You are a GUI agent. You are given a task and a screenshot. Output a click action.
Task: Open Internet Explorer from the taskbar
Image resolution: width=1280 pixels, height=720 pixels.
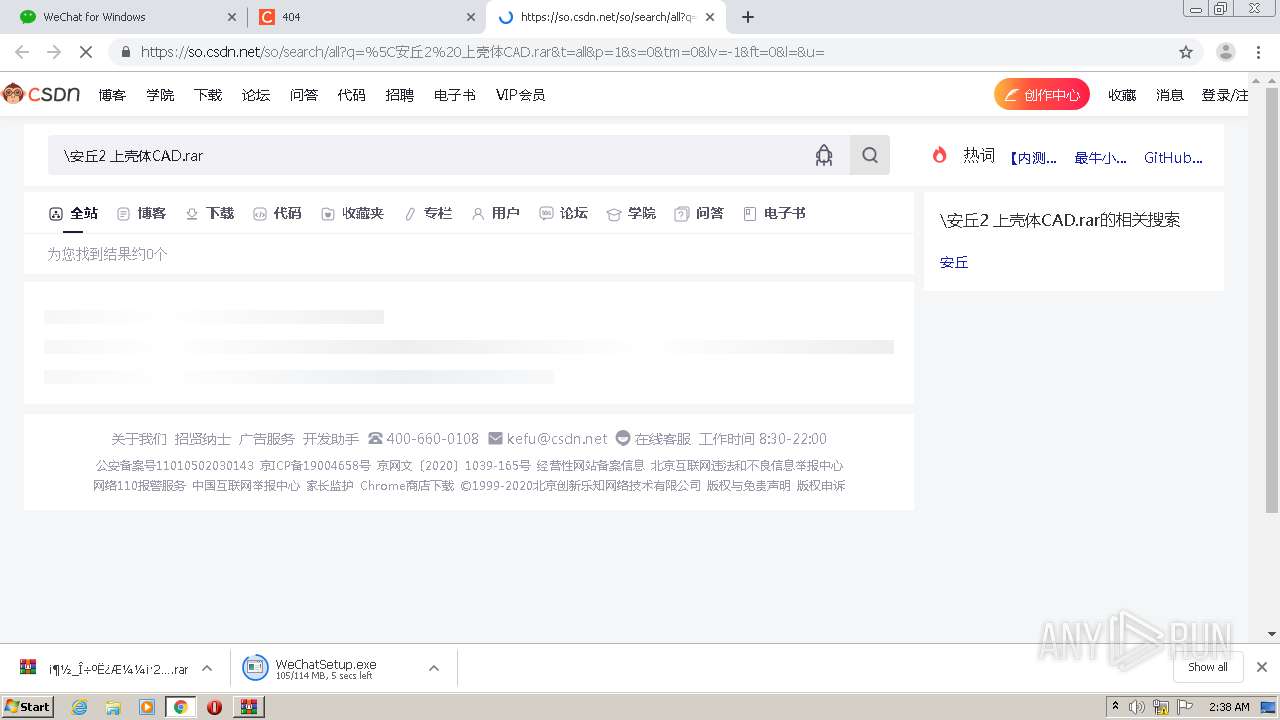[79, 707]
